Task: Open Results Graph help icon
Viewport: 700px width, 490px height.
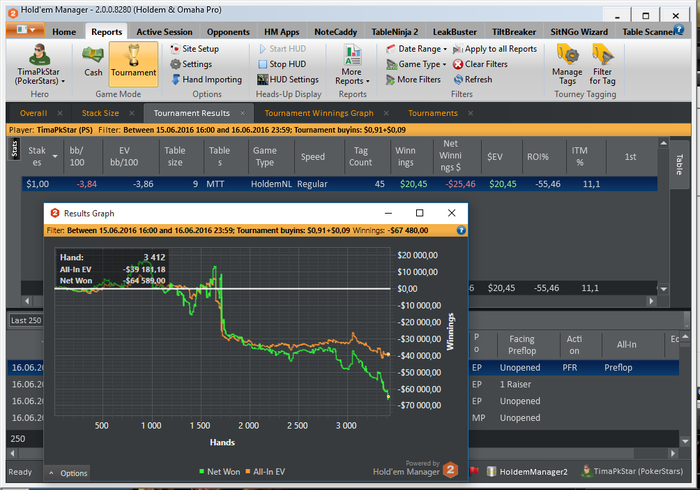Action: [461, 230]
